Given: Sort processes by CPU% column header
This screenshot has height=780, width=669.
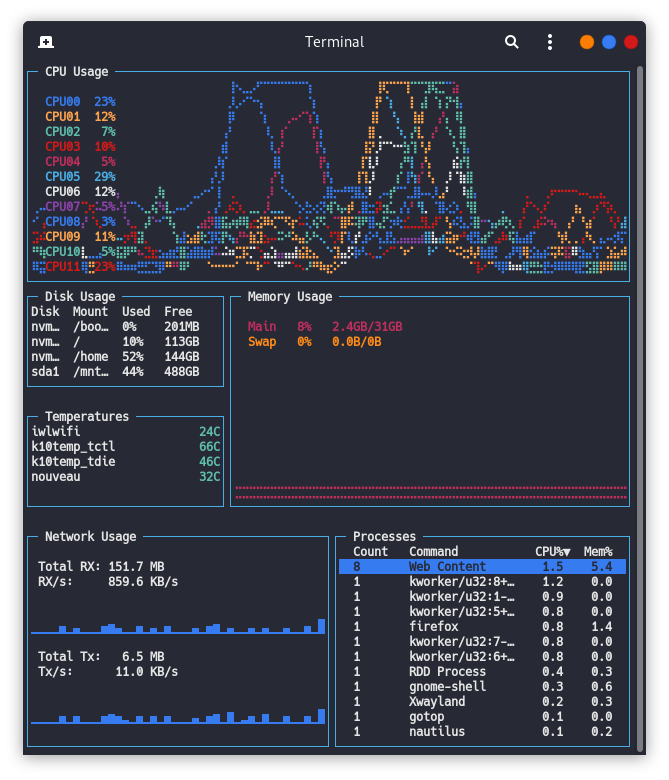Looking at the screenshot, I should (x=553, y=552).
